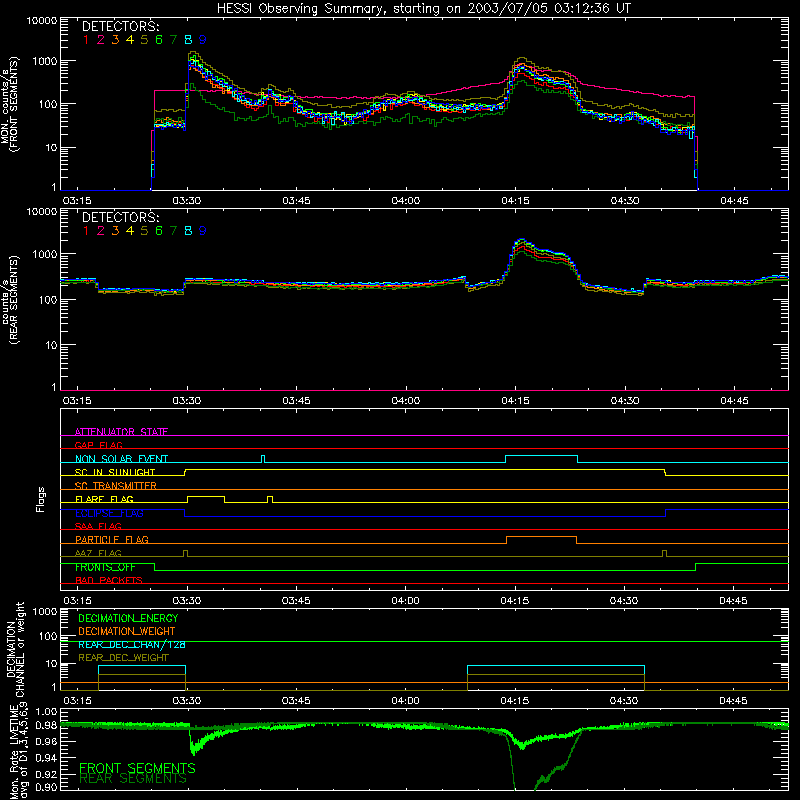Click DECIMATION CHANNEL or weight axis title
This screenshot has width=800, height=800.
[15, 649]
